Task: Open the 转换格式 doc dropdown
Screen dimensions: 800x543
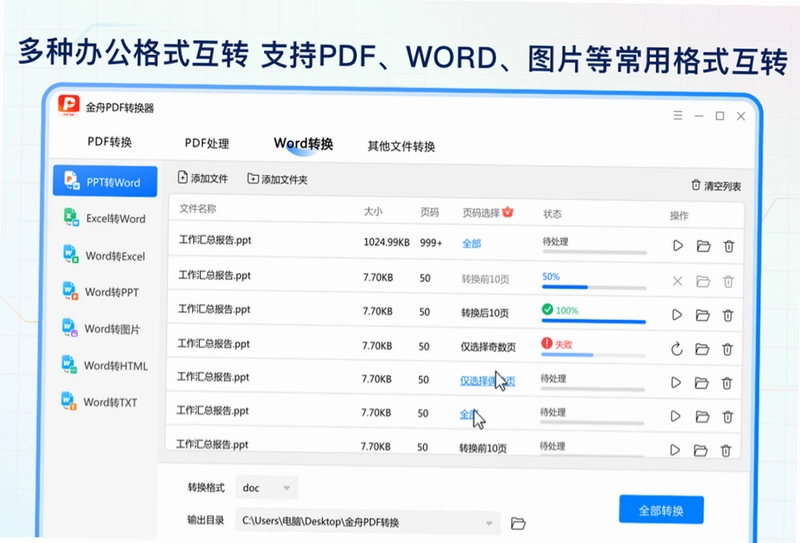Action: pyautogui.click(x=267, y=487)
